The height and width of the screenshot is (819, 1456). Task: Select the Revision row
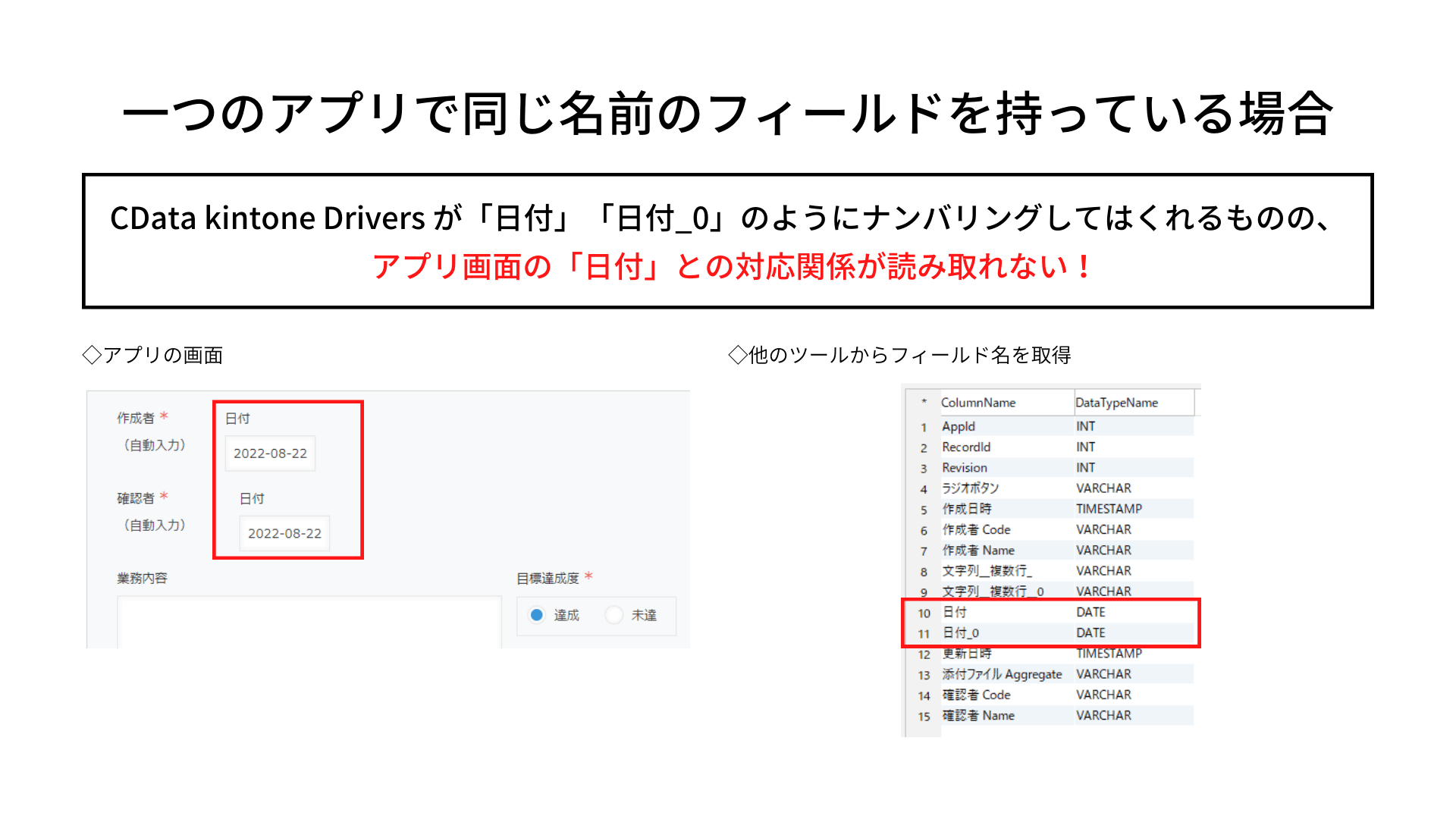[965, 468]
